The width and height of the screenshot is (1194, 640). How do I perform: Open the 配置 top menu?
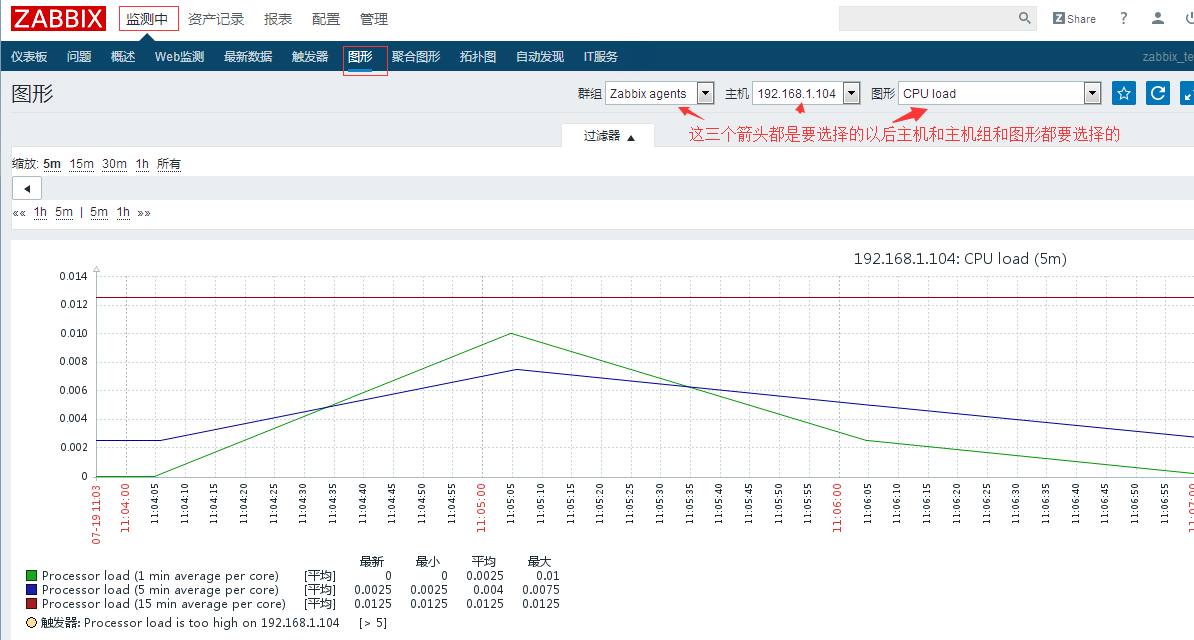326,19
